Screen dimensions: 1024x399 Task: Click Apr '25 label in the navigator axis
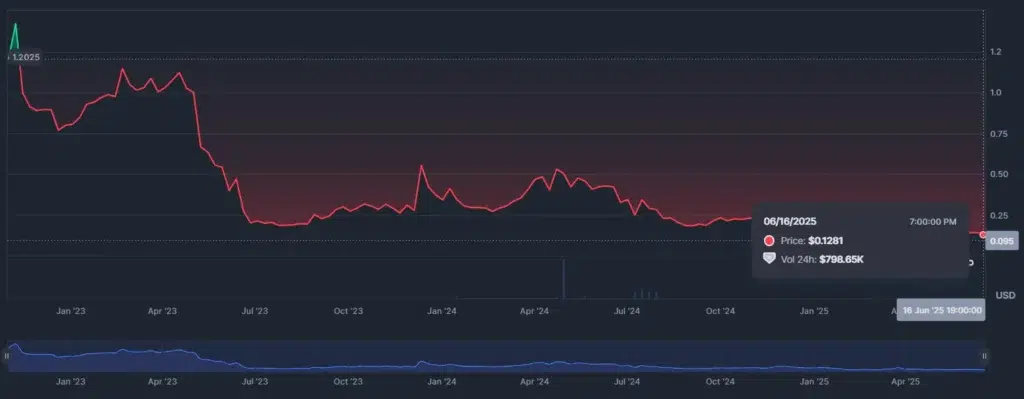[906, 381]
